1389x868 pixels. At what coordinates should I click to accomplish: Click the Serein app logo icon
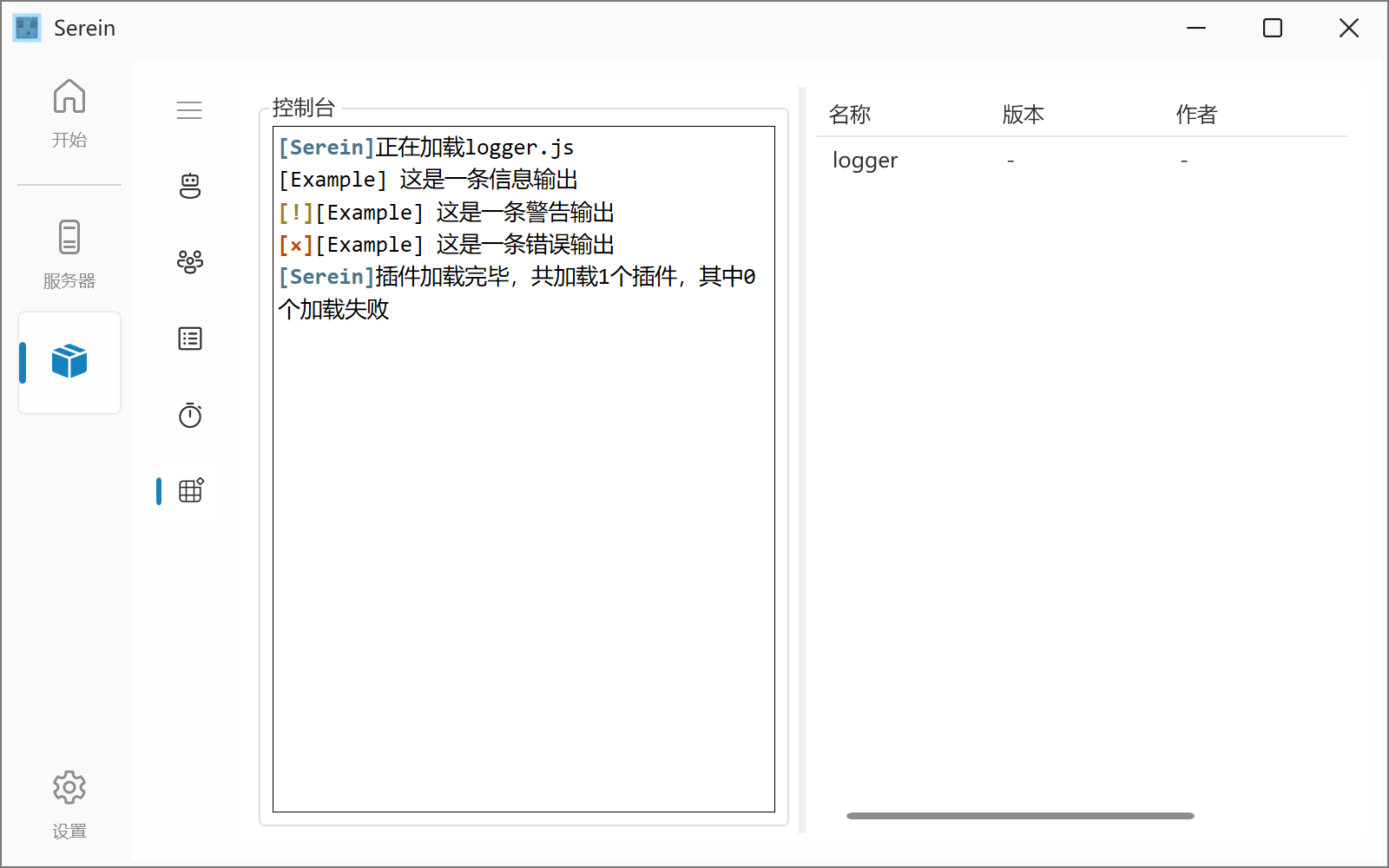[x=27, y=28]
